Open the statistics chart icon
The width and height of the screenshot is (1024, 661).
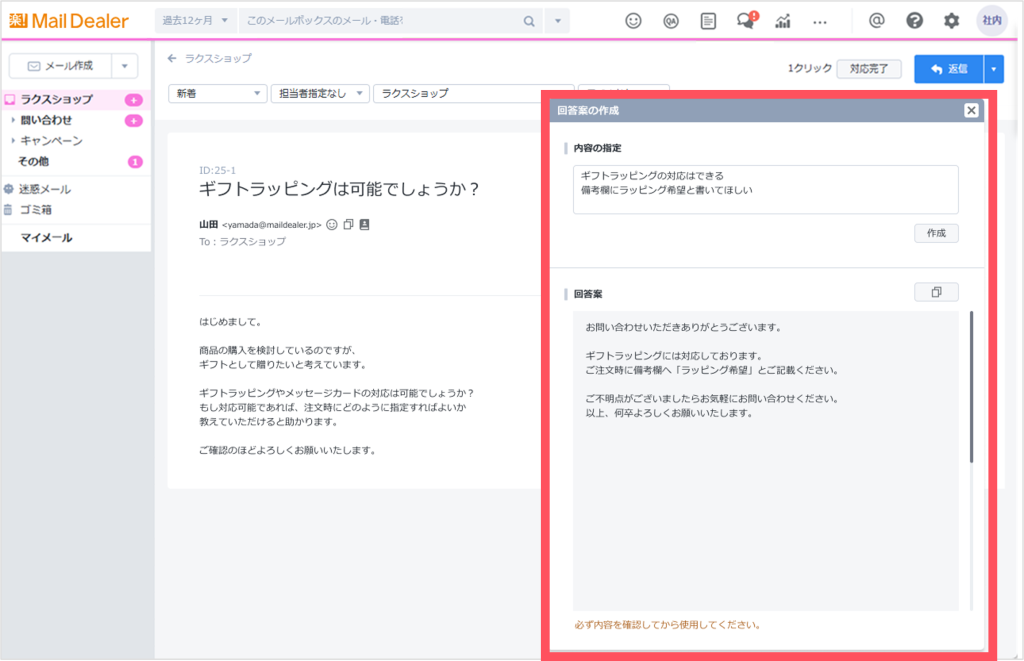point(783,21)
